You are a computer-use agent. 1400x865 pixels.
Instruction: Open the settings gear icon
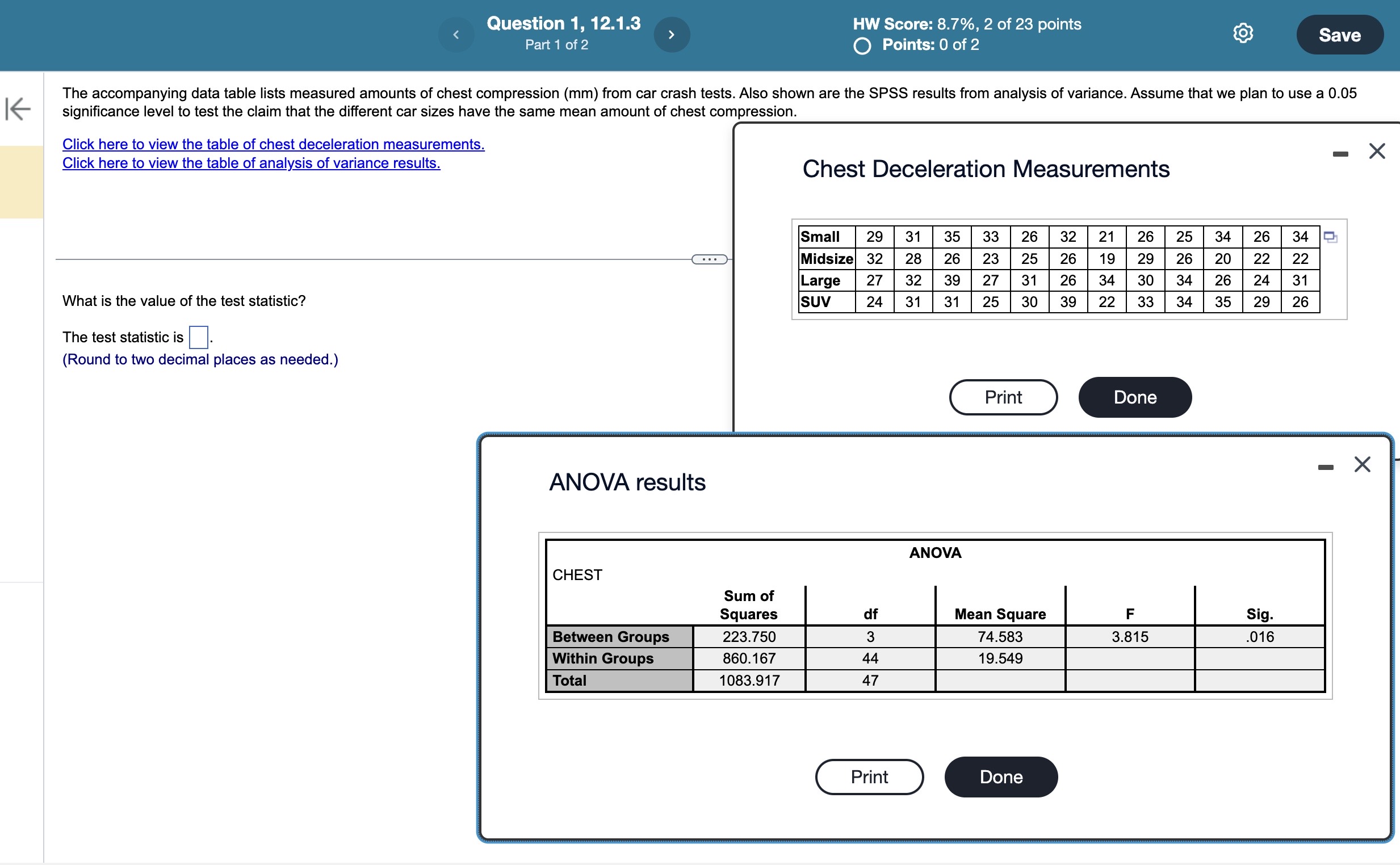pyautogui.click(x=1243, y=33)
